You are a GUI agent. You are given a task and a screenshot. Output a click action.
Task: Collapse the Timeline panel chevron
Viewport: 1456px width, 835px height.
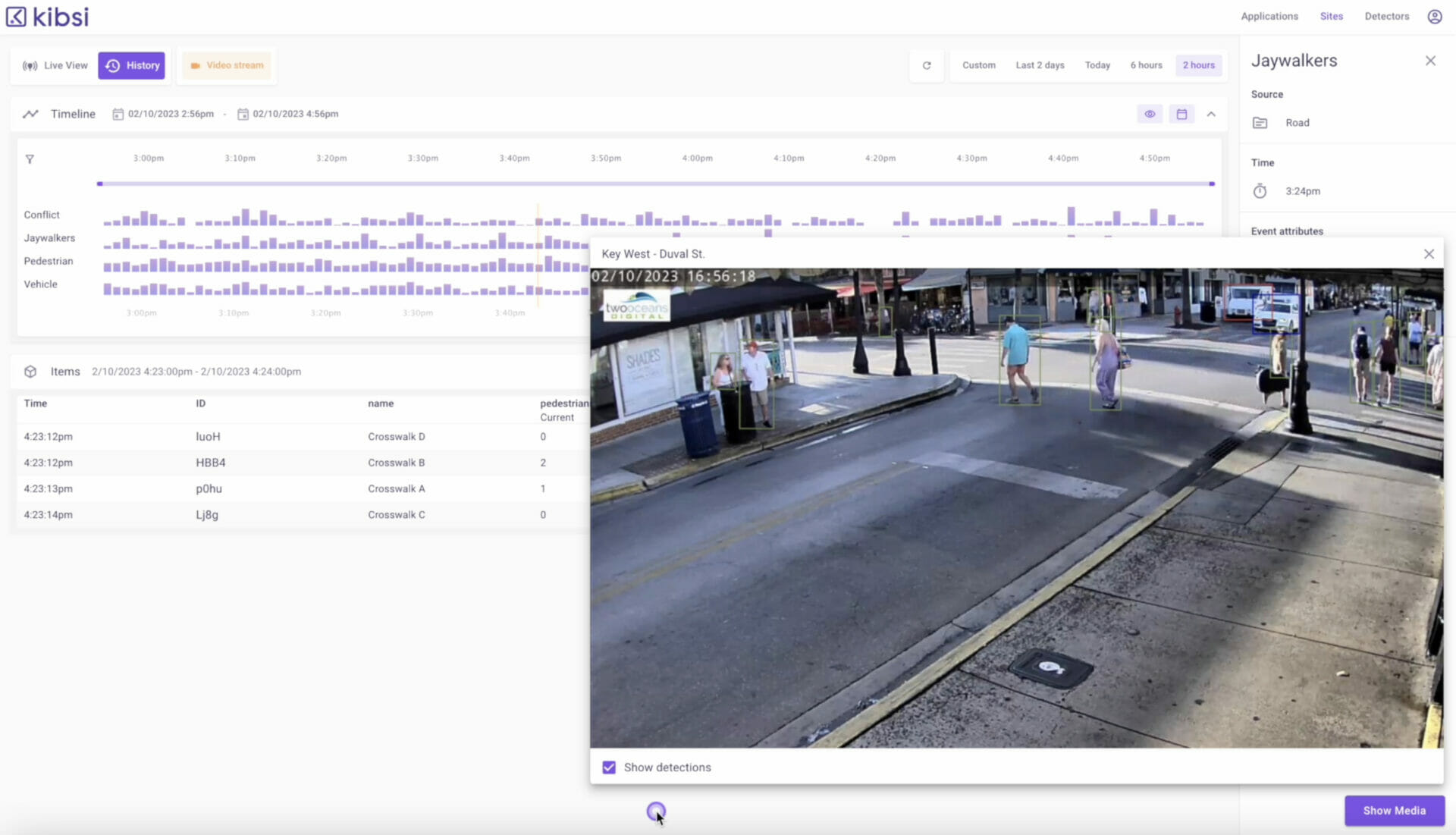click(1211, 114)
